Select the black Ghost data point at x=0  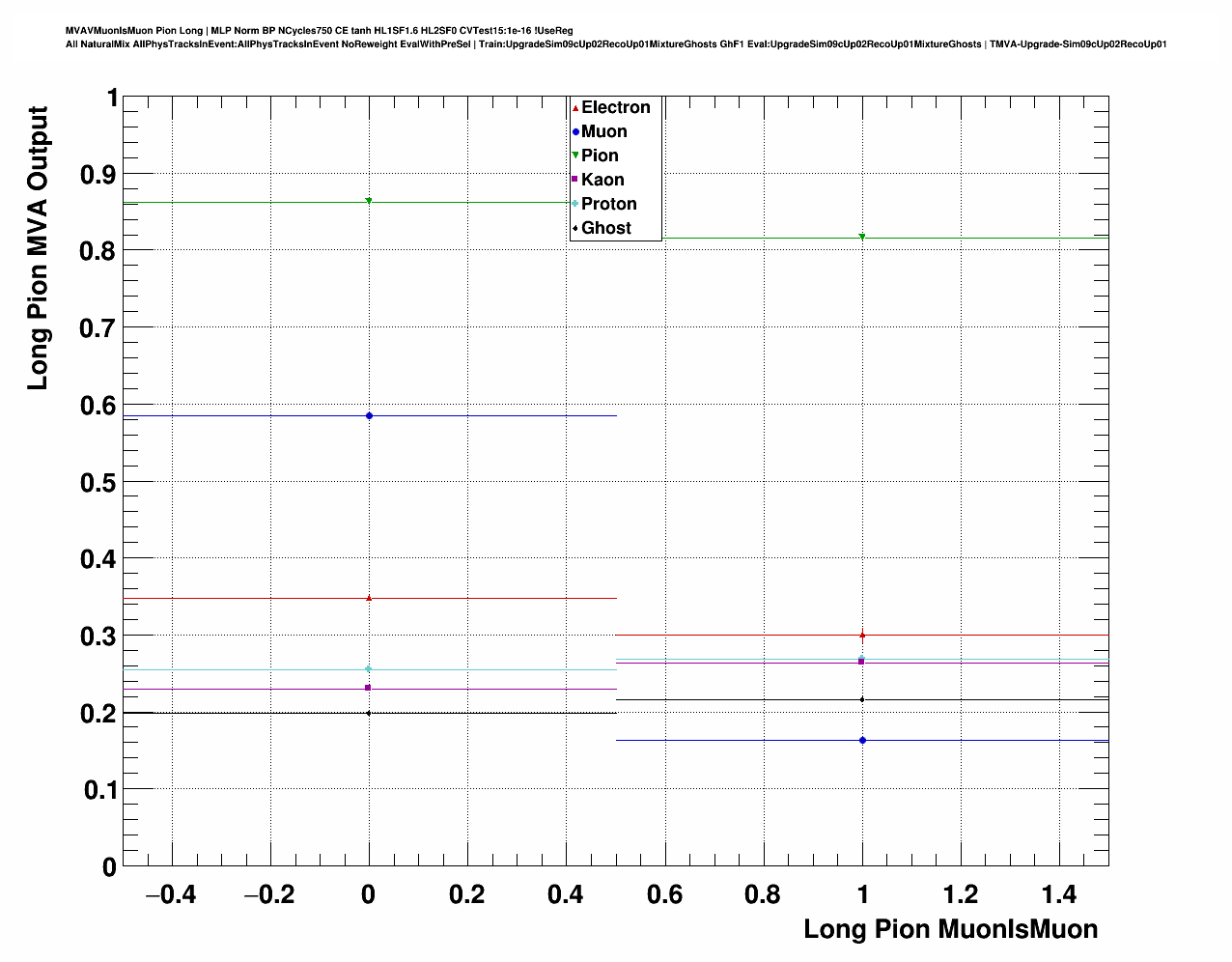[369, 713]
